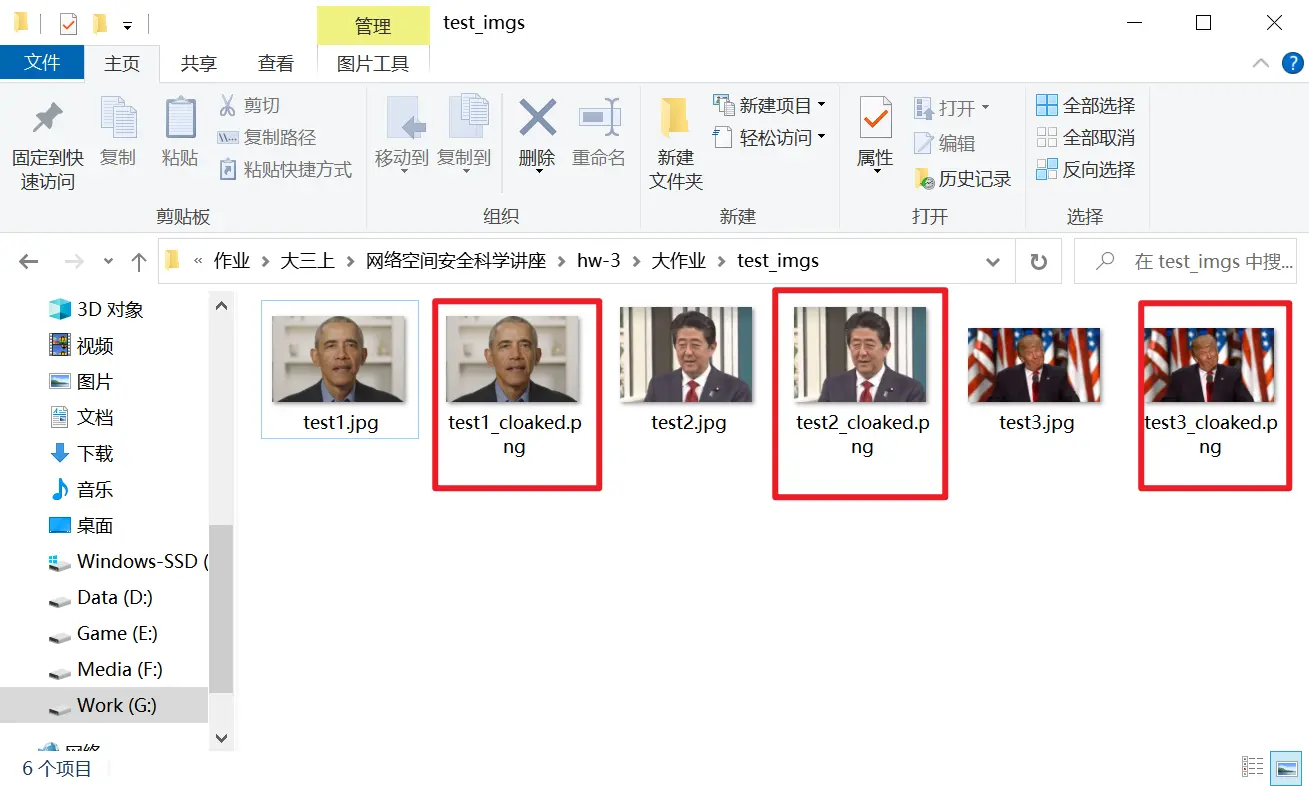
Task: Switch to large thumbnails view in status bar
Action: pos(1286,768)
